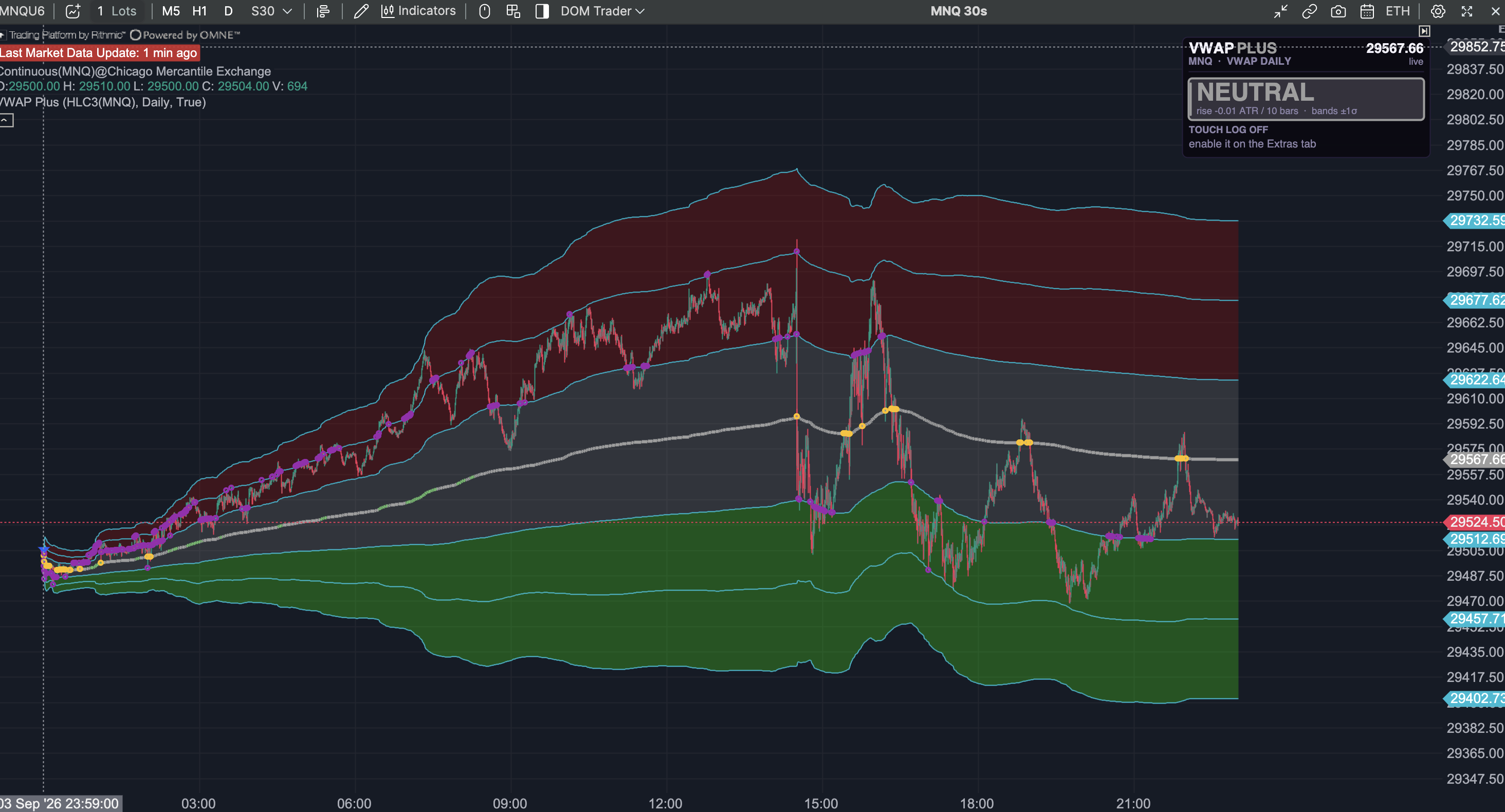This screenshot has width=1505, height=812.
Task: Click the red 29524.50 last price label
Action: point(1475,522)
